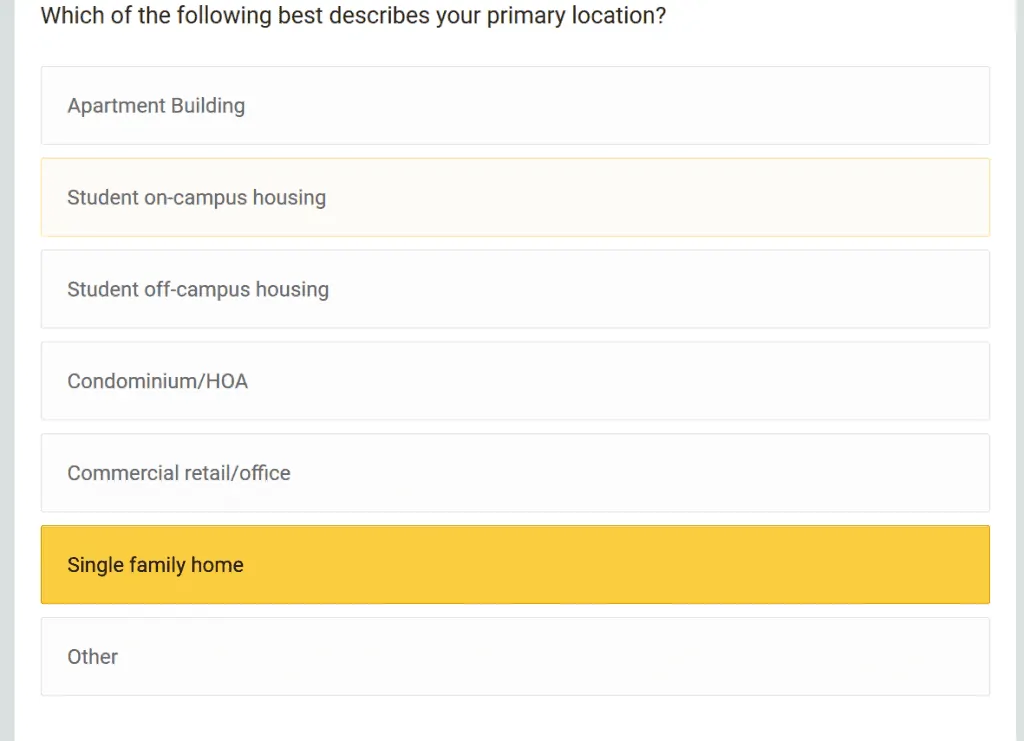Click the 'Student off-campus housing' label text
1024x741 pixels.
click(198, 290)
